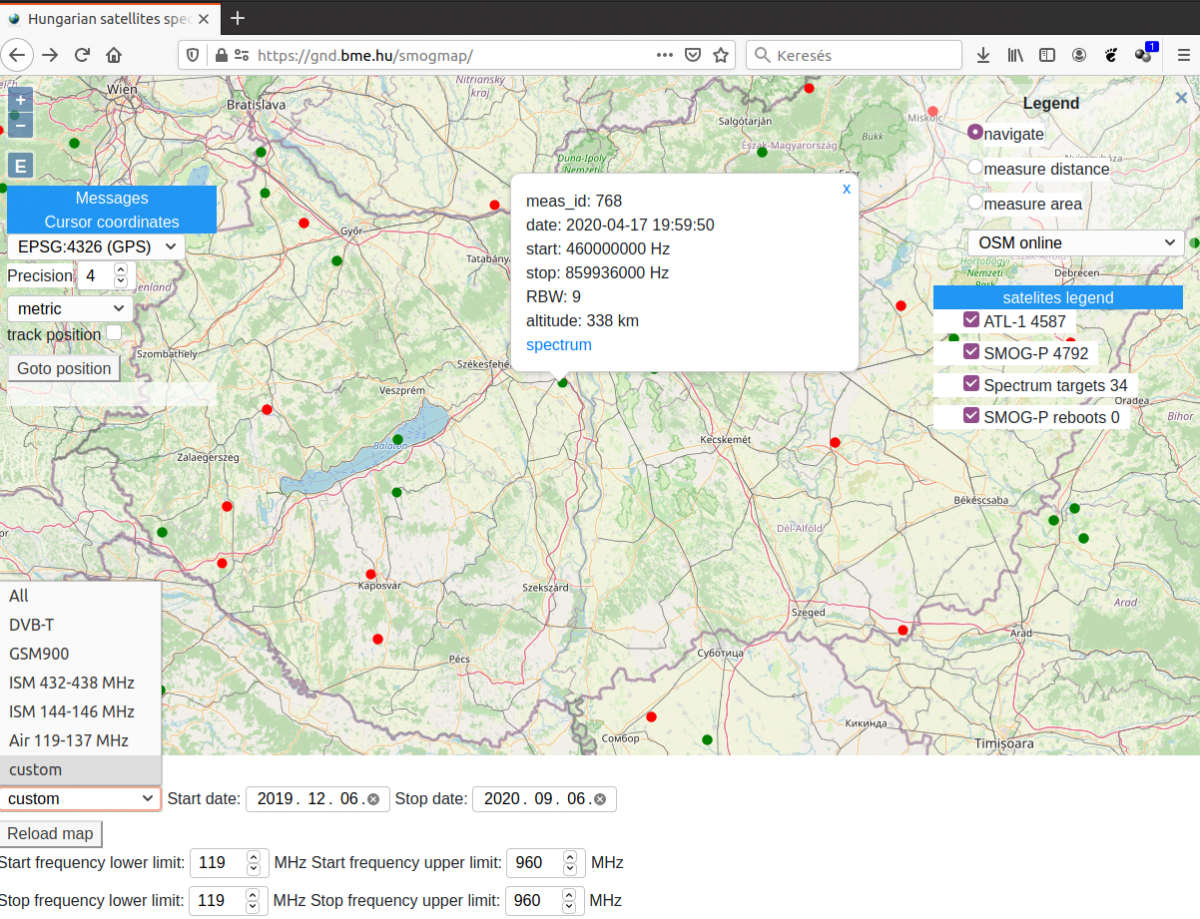Select the measure distance radio option

click(x=975, y=168)
